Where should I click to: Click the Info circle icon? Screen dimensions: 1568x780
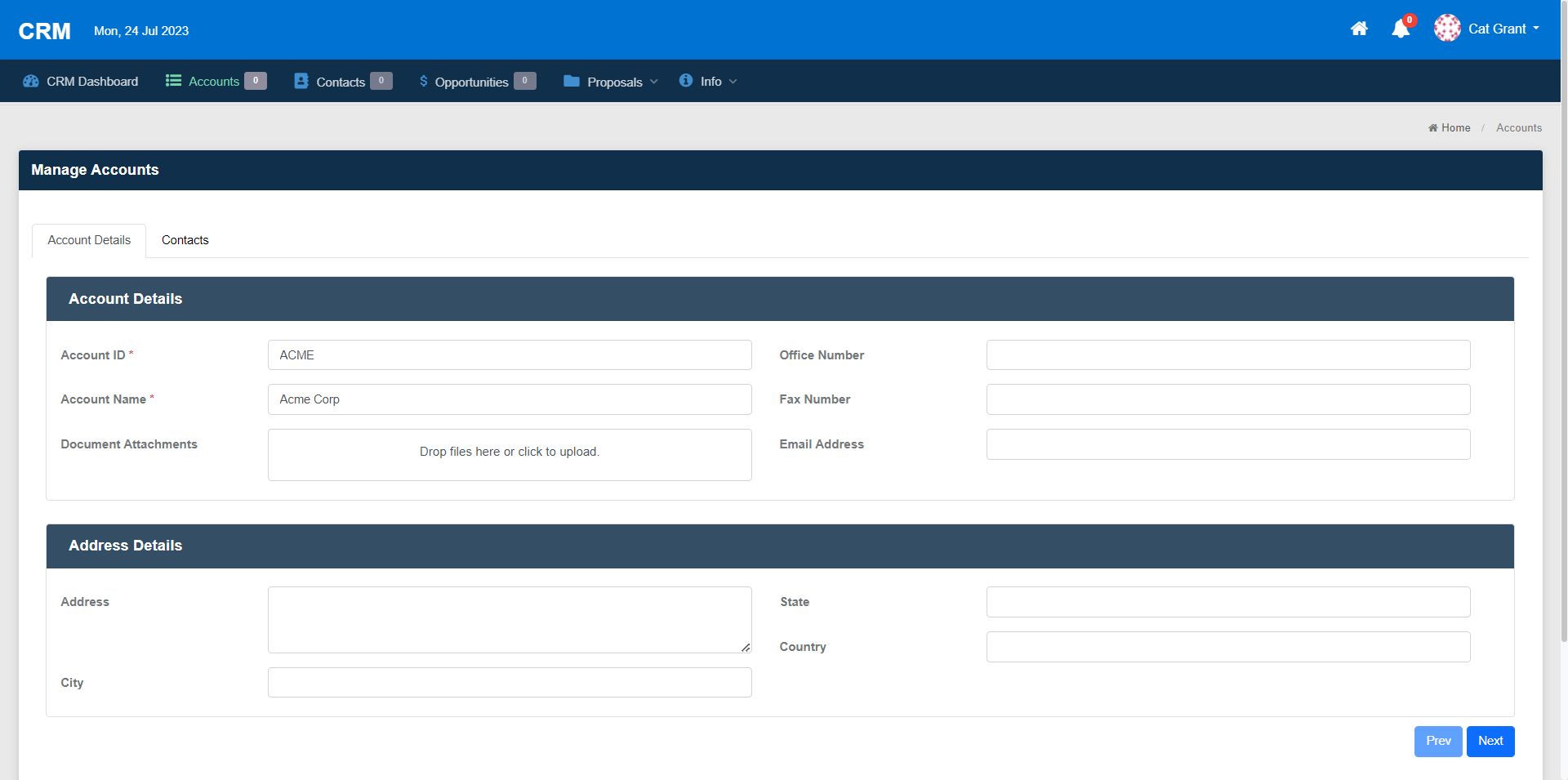coord(686,80)
